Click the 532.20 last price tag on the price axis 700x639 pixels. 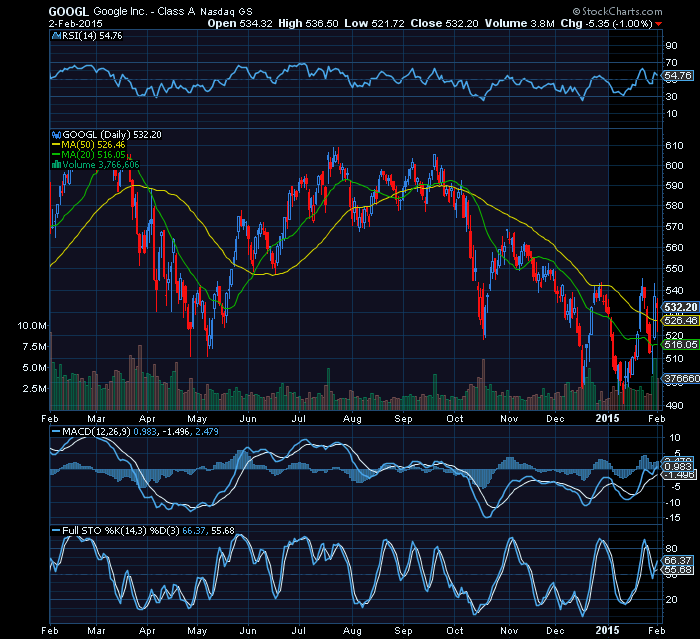click(x=680, y=307)
